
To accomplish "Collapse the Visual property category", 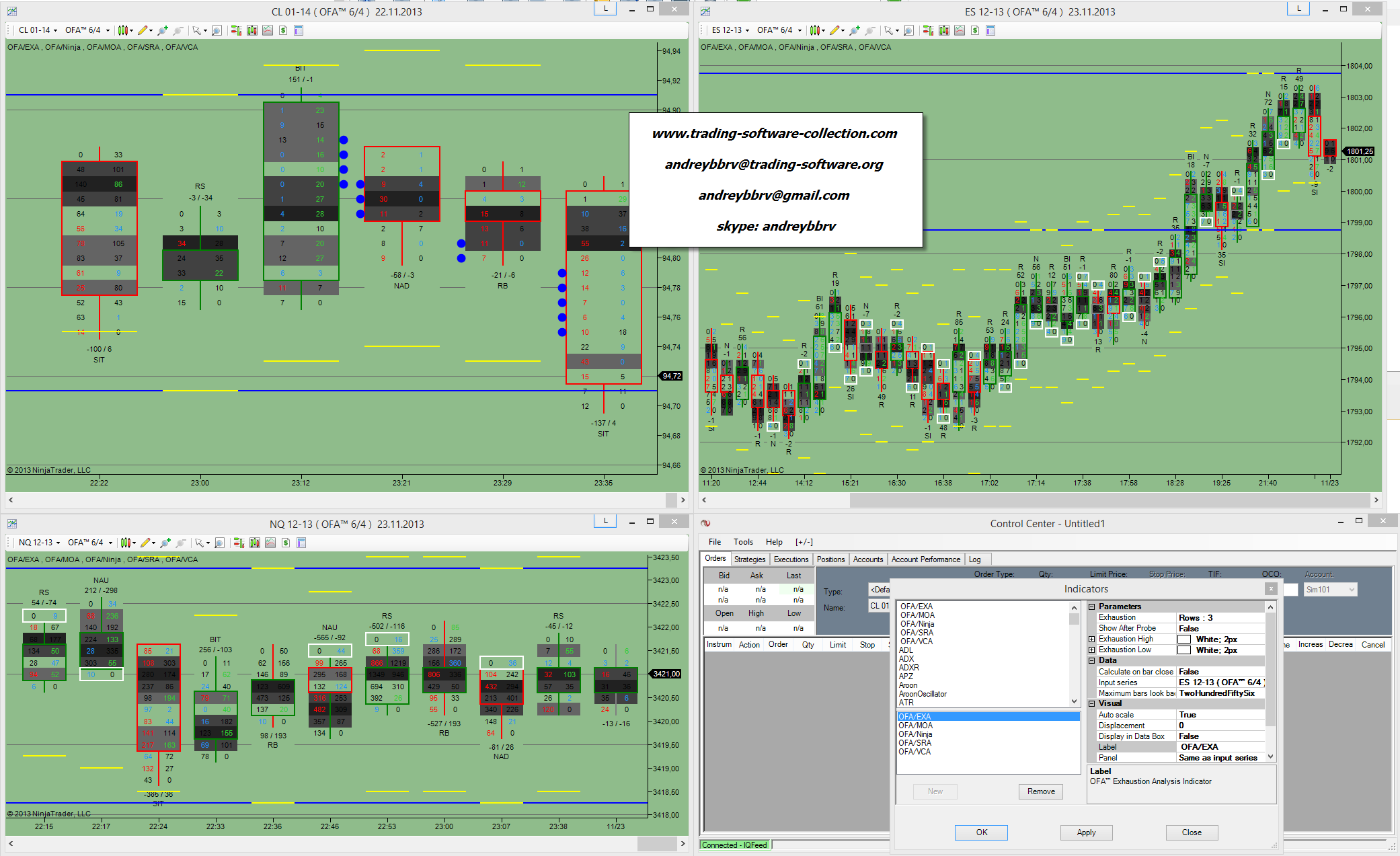I will 1092,703.
